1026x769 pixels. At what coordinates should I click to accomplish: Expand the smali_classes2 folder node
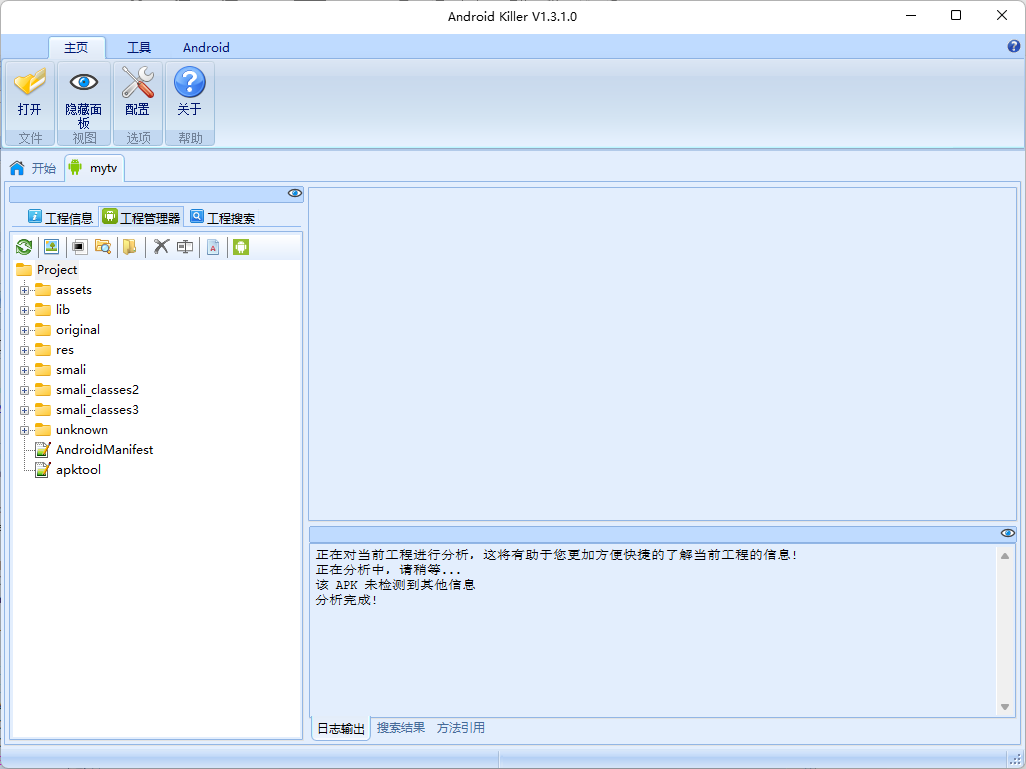(x=24, y=390)
